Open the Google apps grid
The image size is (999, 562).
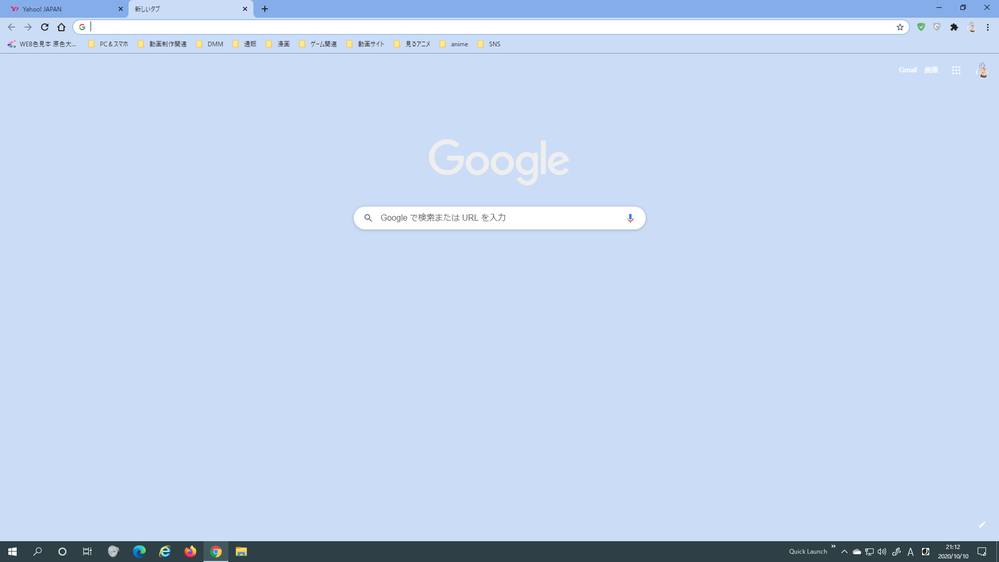956,70
